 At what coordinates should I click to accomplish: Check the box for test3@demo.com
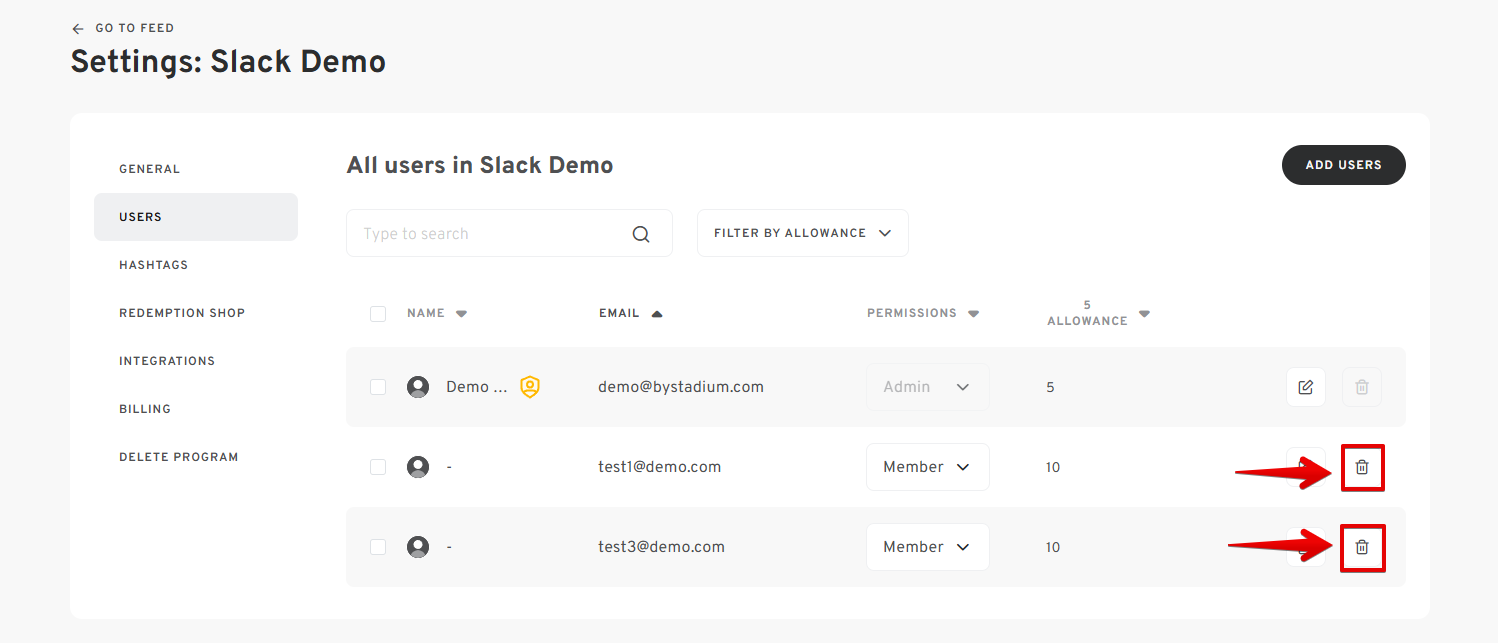pyautogui.click(x=378, y=547)
